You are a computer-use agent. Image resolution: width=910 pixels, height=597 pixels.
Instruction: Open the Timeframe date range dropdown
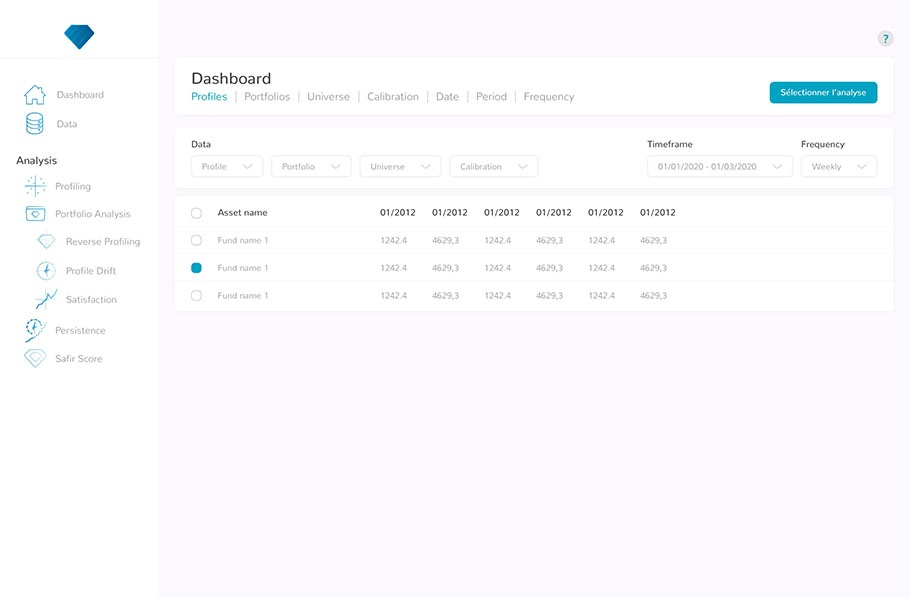tap(720, 167)
